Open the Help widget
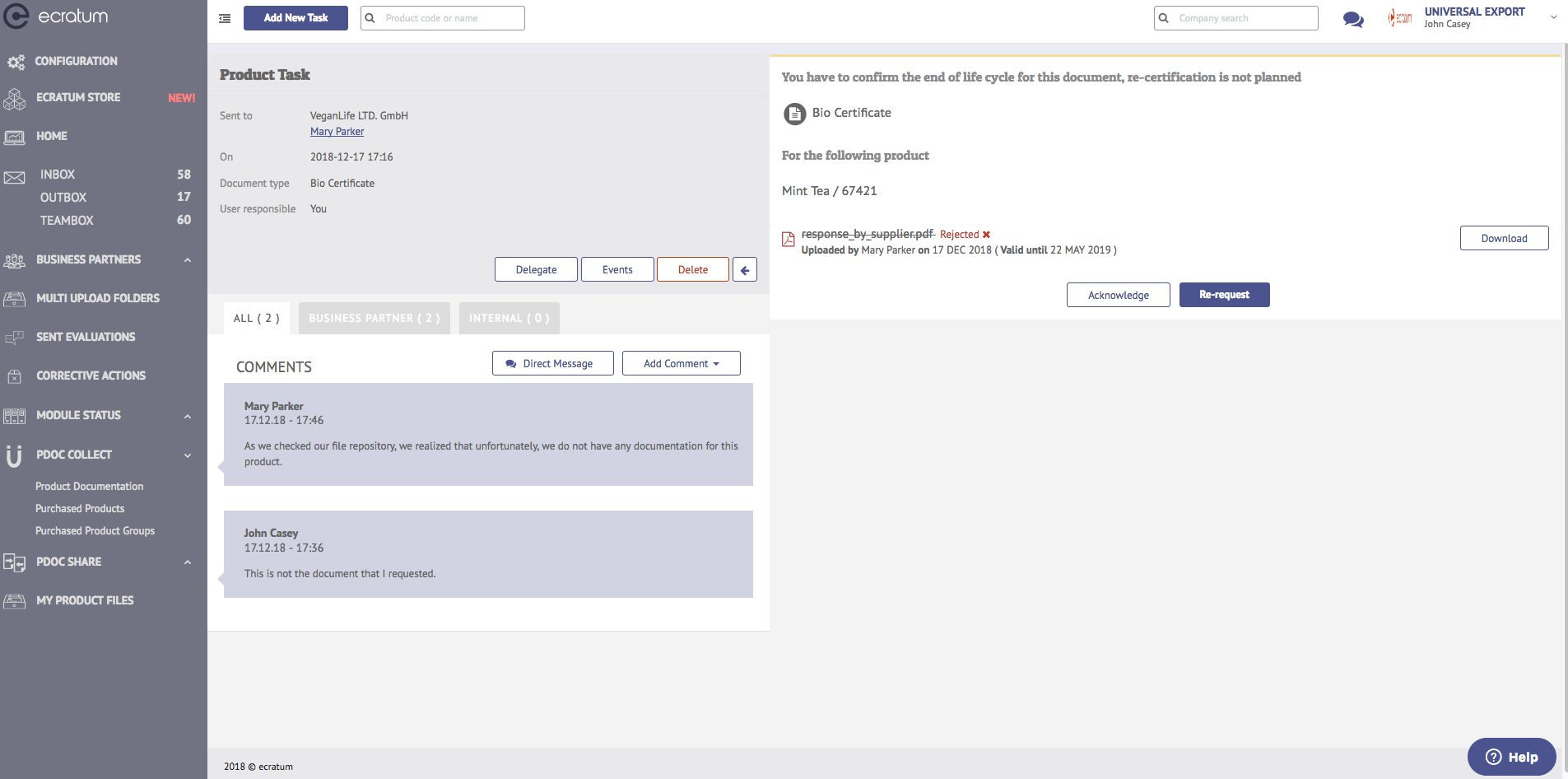The height and width of the screenshot is (779, 1568). tap(1512, 757)
